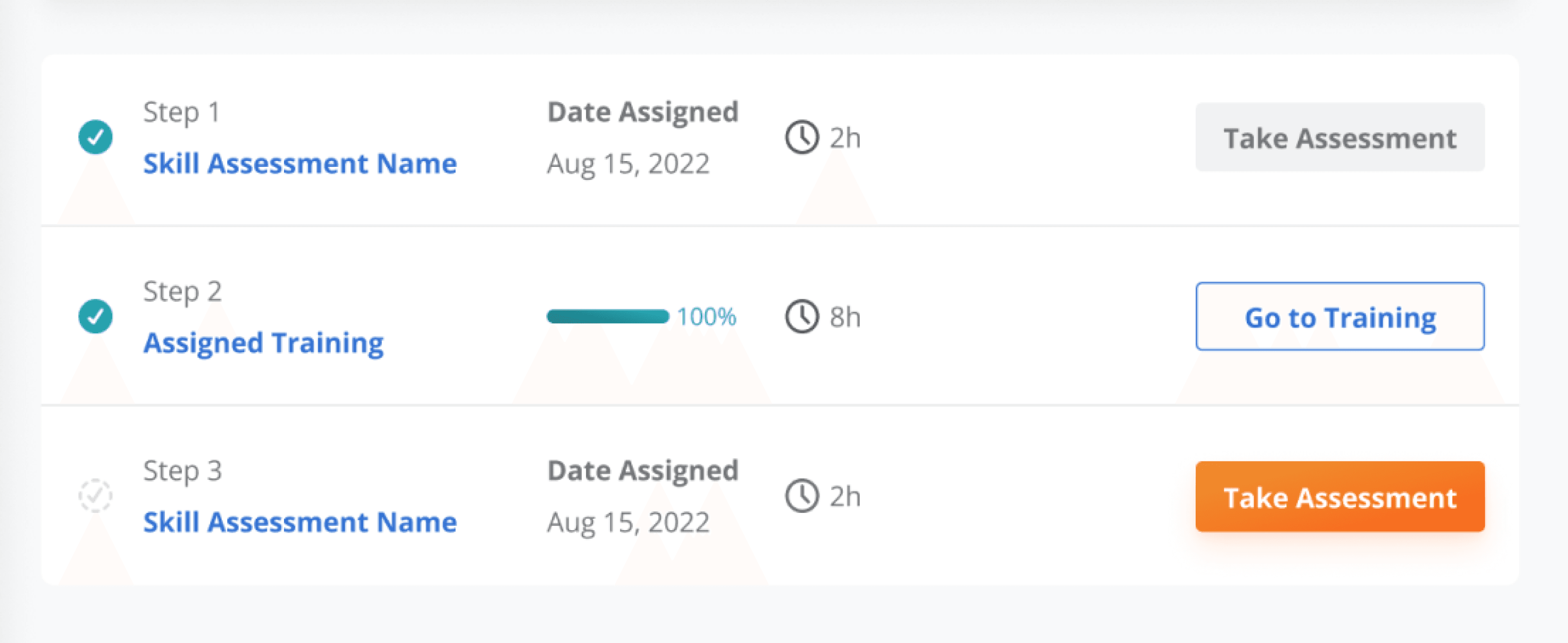
Task: Click the 2h duration in Step 1
Action: (845, 138)
